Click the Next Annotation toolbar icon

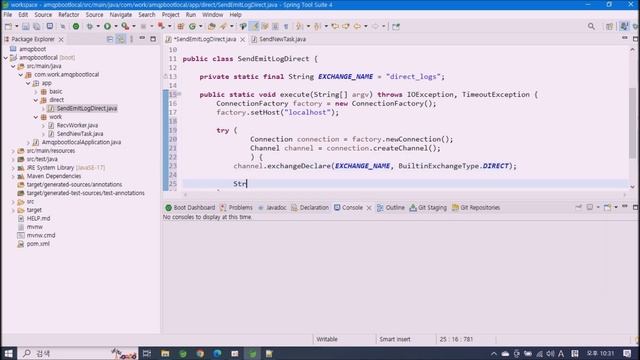(x=300, y=27)
